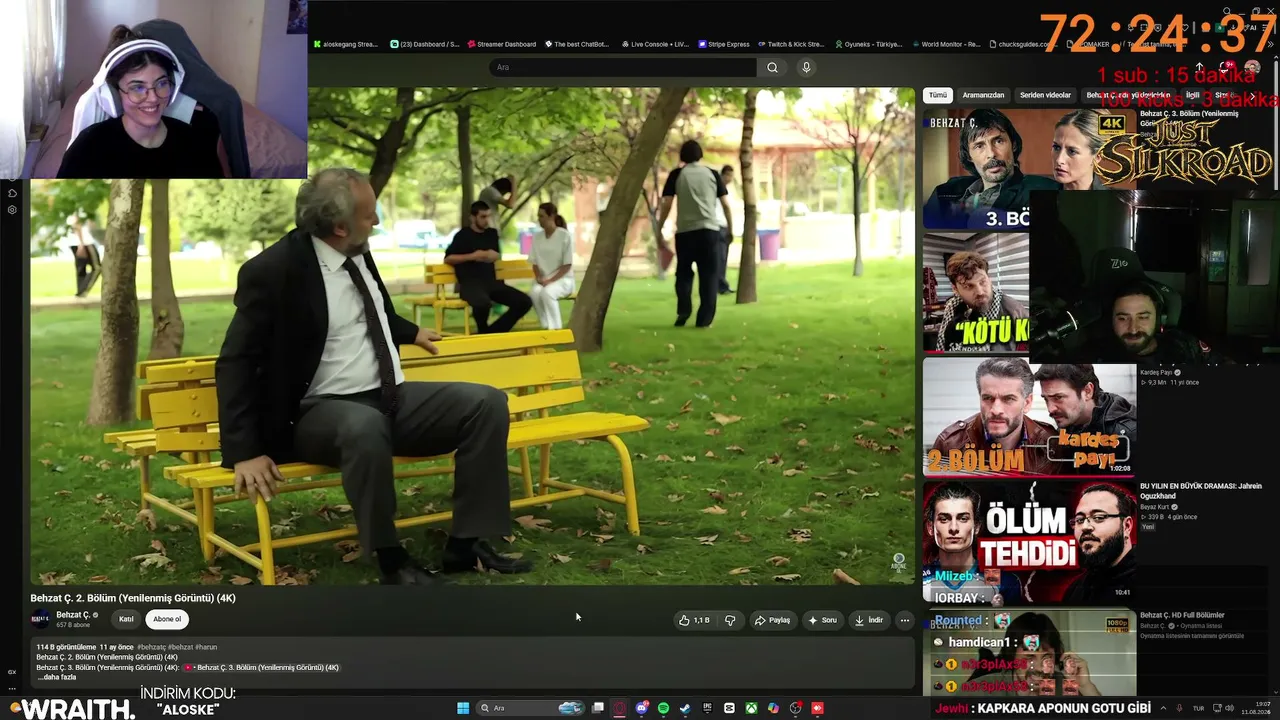
Task: Click the YouTube search magnifier button
Action: point(772,67)
